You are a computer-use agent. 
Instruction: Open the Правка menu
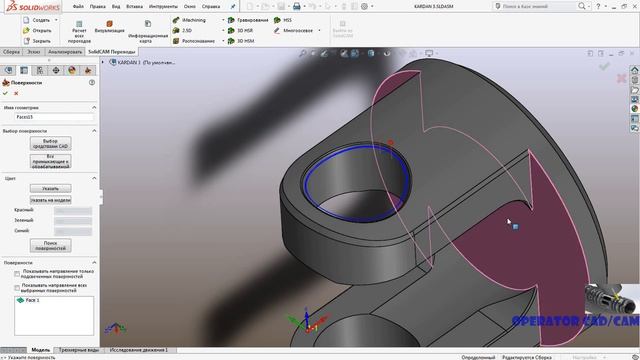[98, 7]
